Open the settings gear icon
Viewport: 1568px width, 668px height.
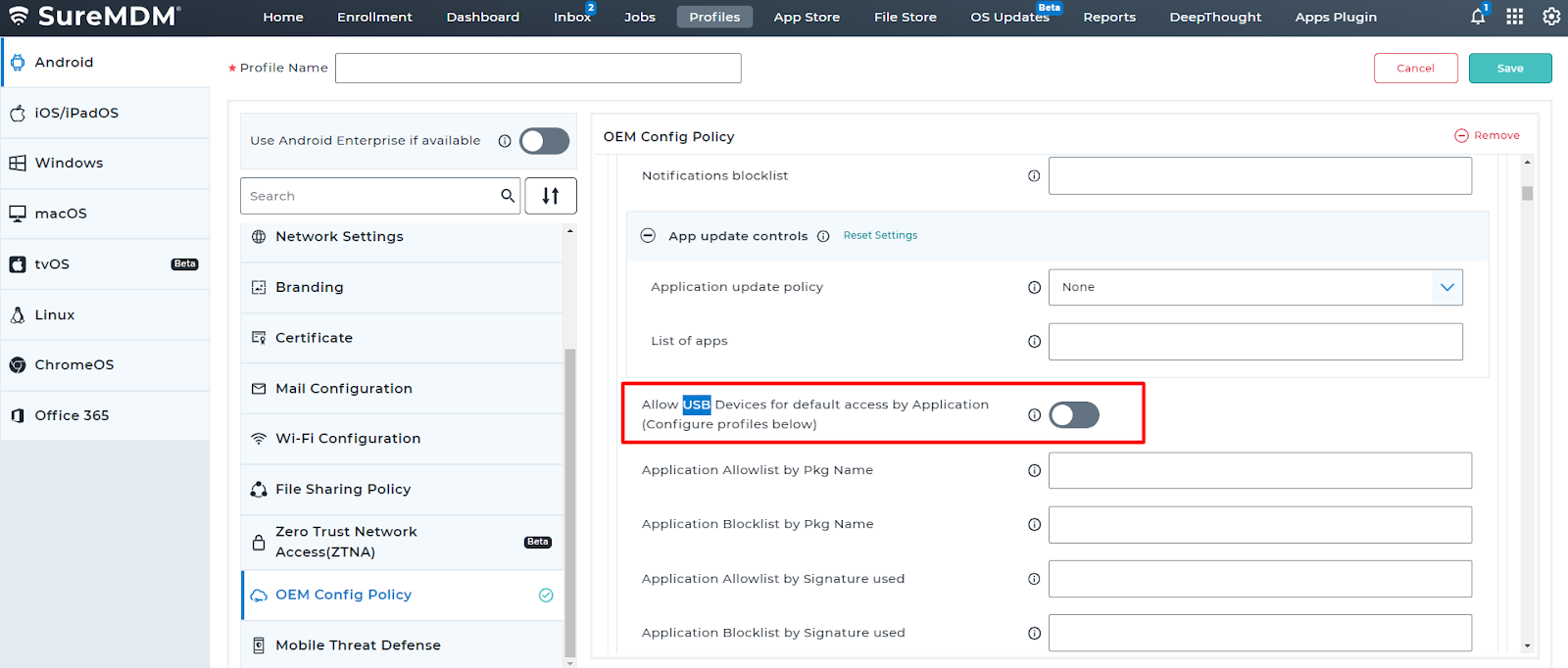(1551, 17)
